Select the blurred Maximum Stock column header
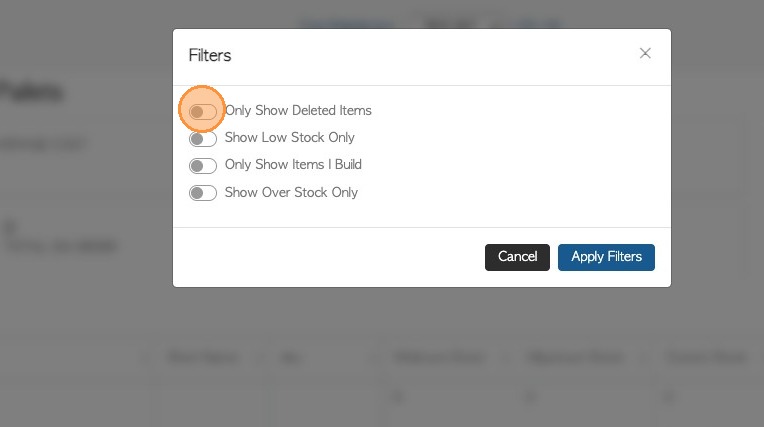Image resolution: width=764 pixels, height=427 pixels. click(561, 357)
